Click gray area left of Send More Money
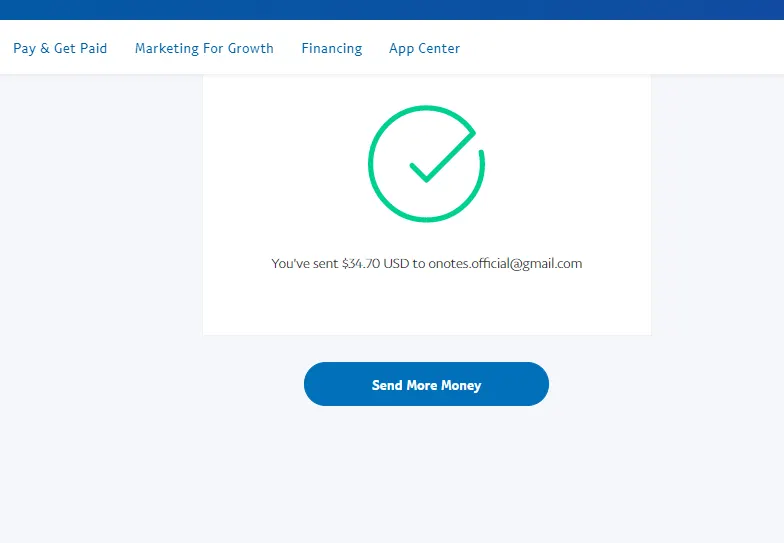Image resolution: width=784 pixels, height=543 pixels. (x=150, y=385)
